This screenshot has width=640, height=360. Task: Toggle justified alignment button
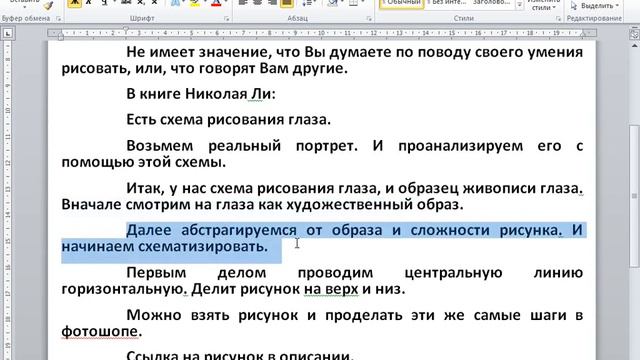coord(287,3)
